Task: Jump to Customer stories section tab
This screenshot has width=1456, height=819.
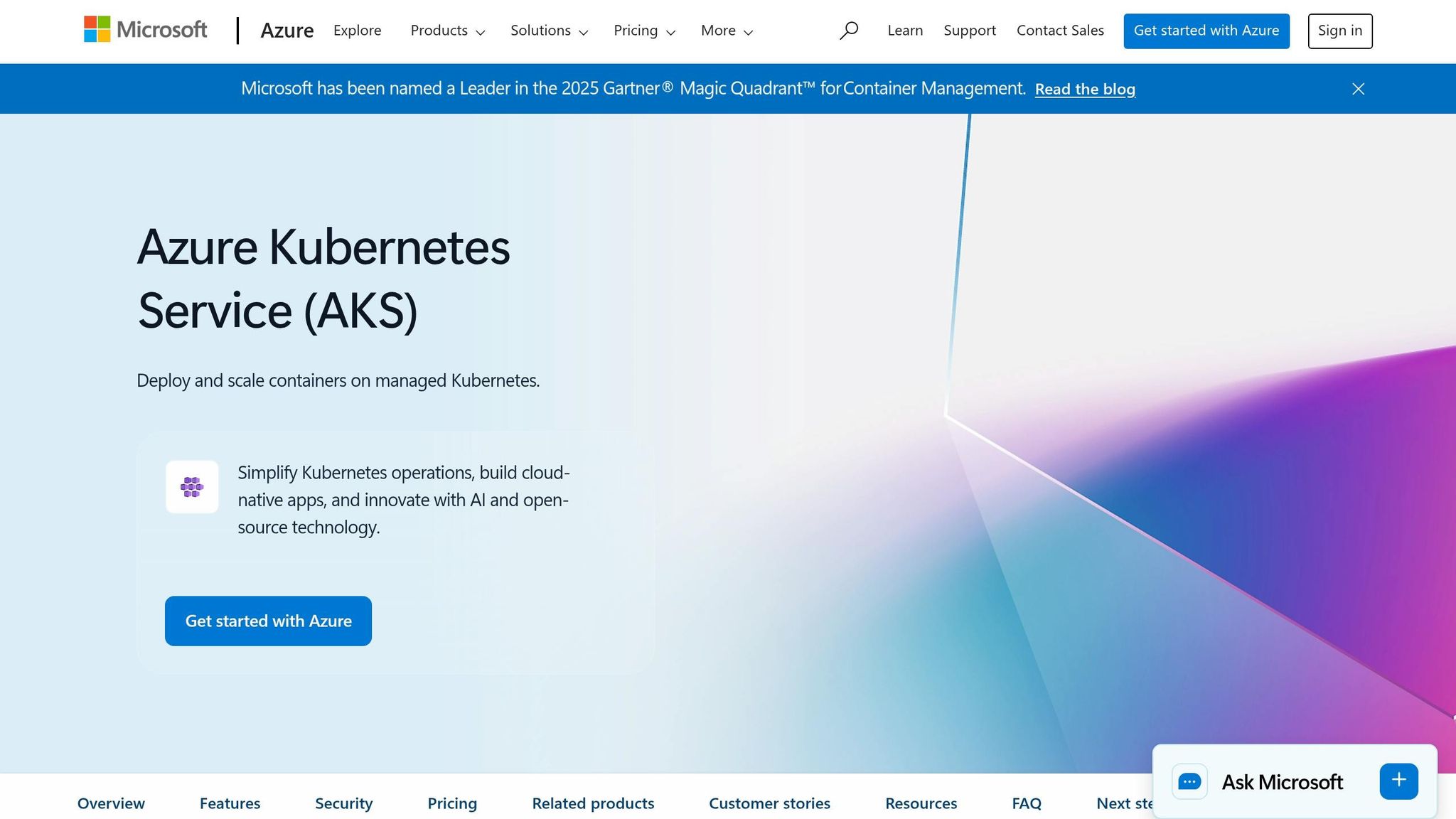Action: tap(769, 803)
